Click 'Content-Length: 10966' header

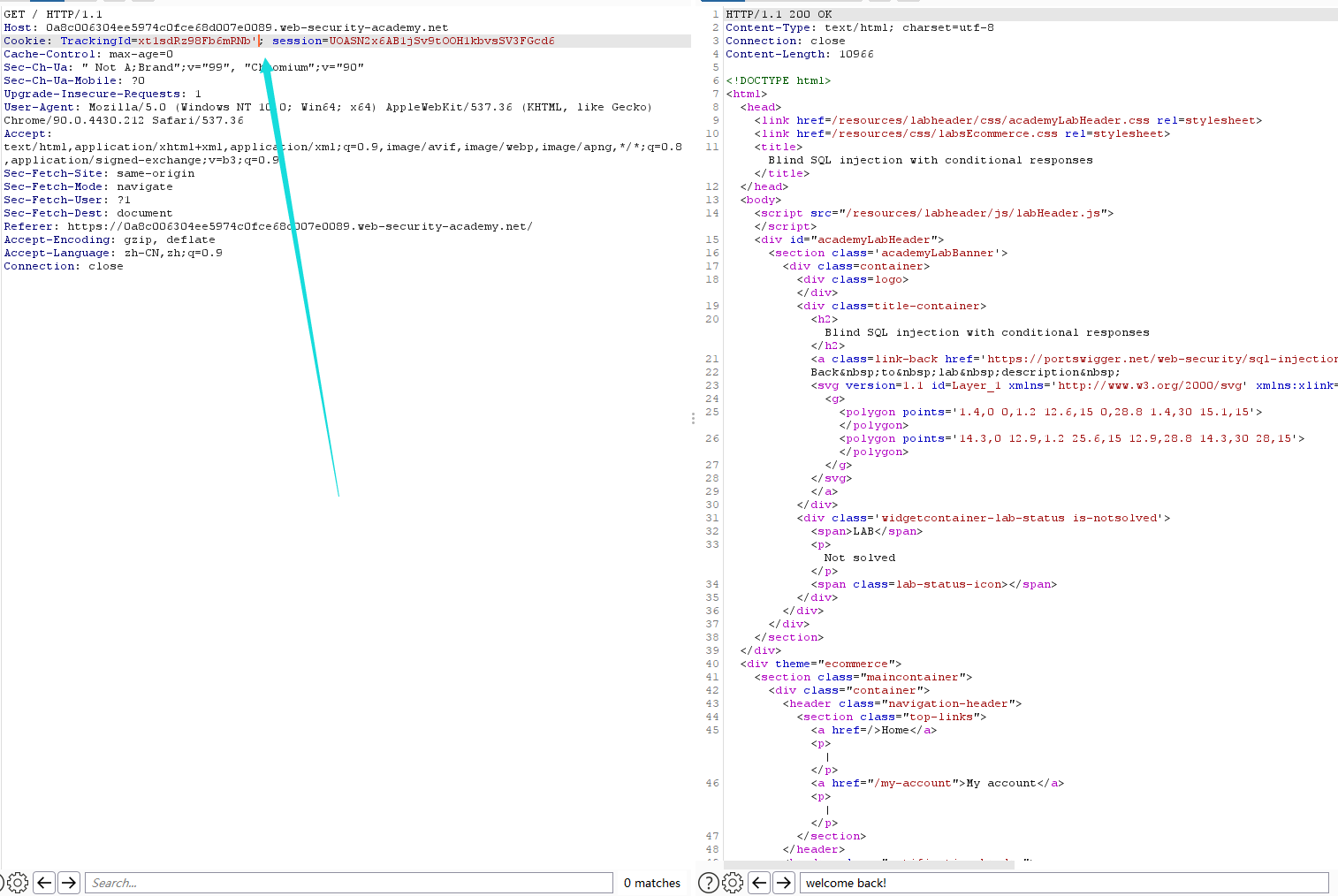click(800, 54)
